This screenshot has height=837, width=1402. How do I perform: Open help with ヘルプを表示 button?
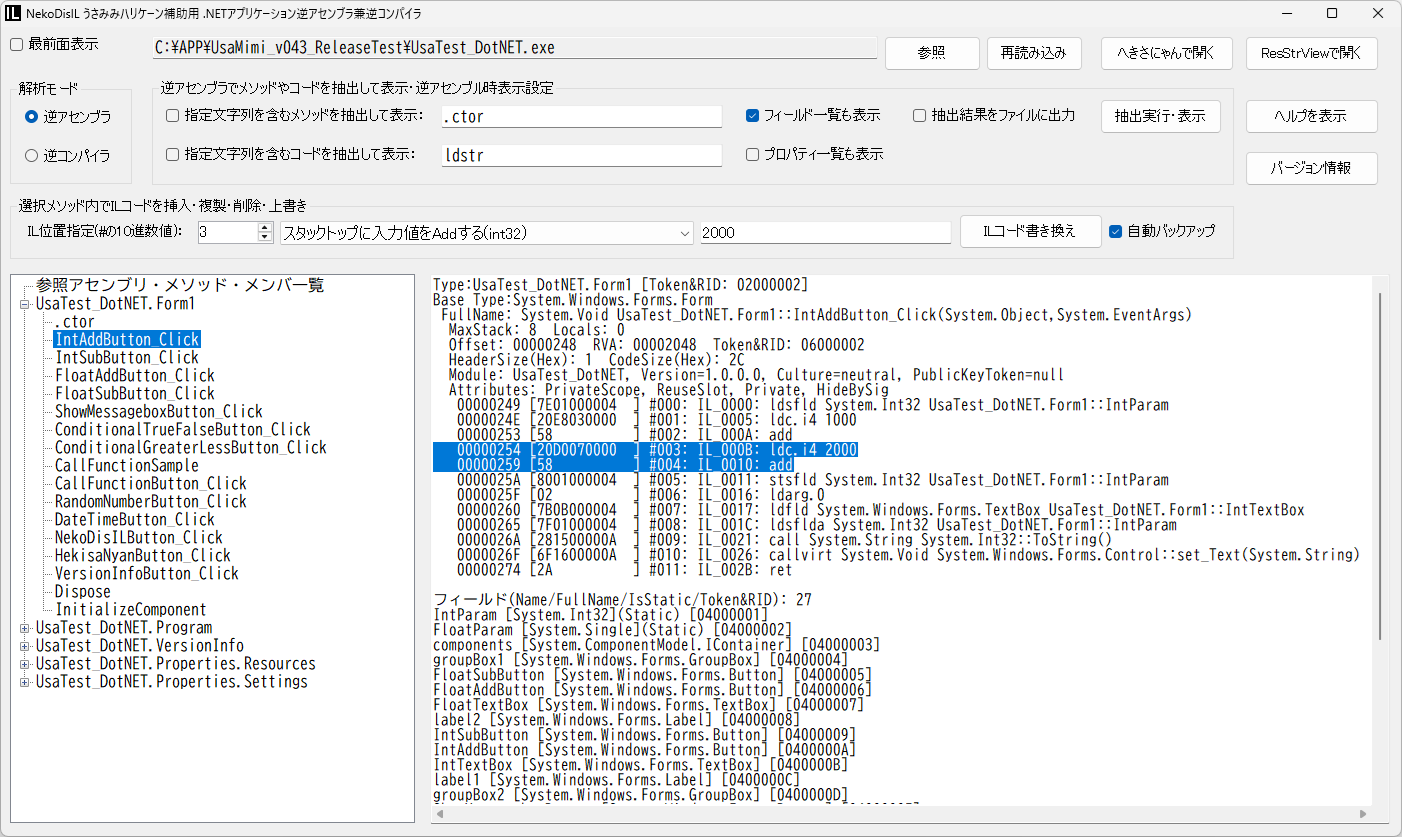(x=1311, y=116)
